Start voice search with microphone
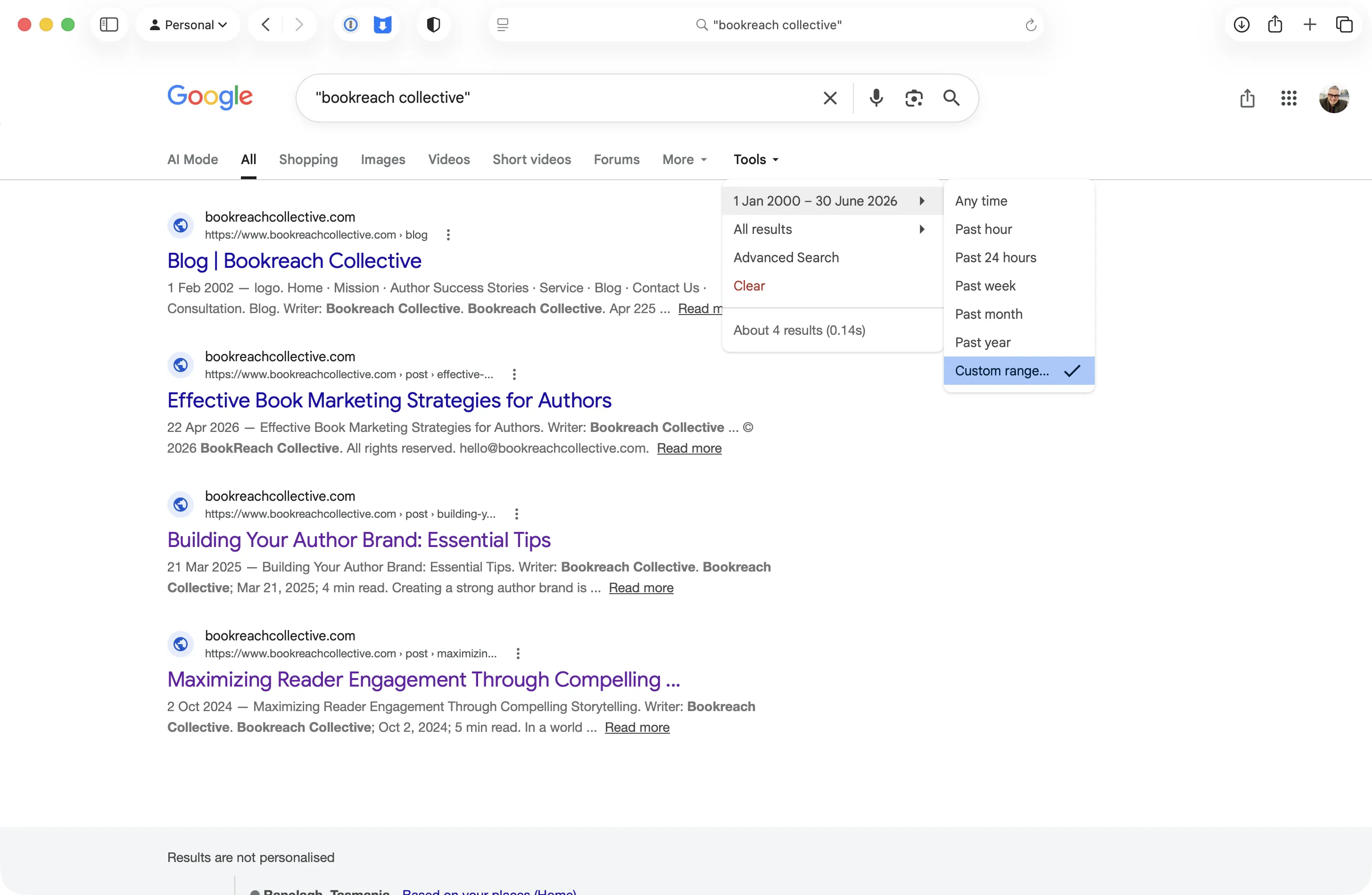Viewport: 1372px width, 895px height. click(876, 98)
